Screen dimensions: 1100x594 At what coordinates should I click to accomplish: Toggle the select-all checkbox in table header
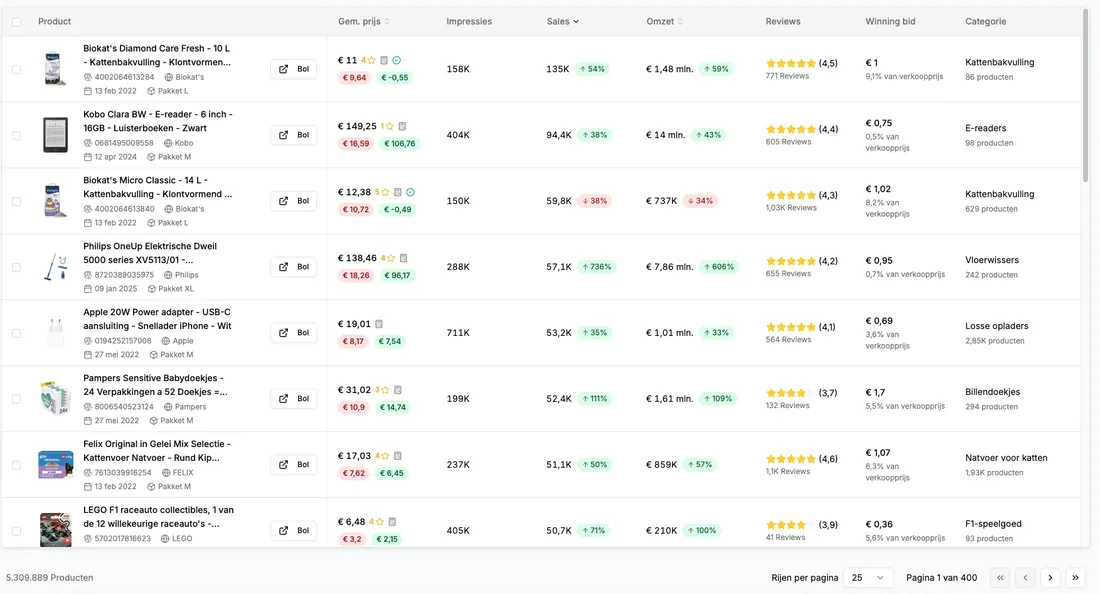click(16, 22)
